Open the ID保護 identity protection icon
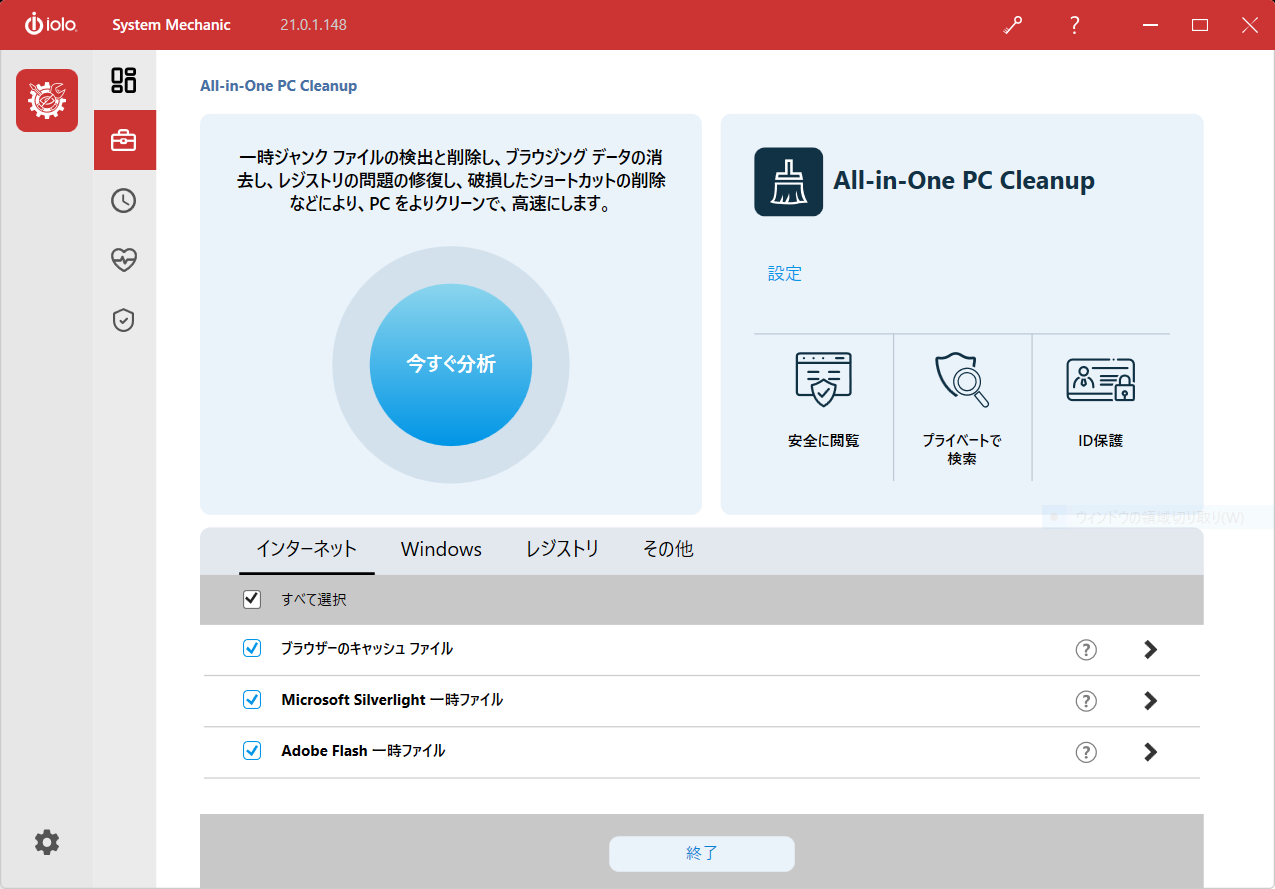Image resolution: width=1275 pixels, height=889 pixels. click(x=1100, y=380)
